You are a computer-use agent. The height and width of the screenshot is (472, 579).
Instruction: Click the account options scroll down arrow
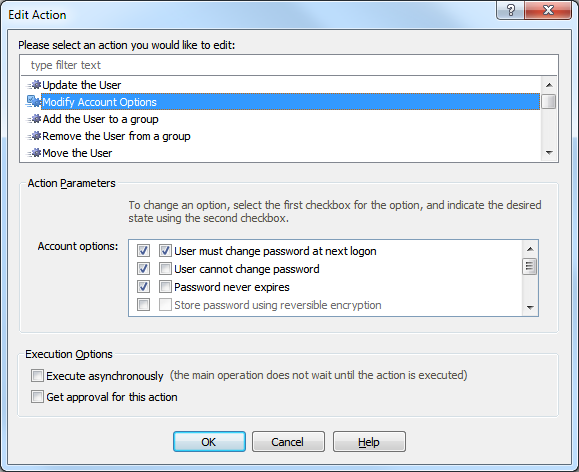530,307
